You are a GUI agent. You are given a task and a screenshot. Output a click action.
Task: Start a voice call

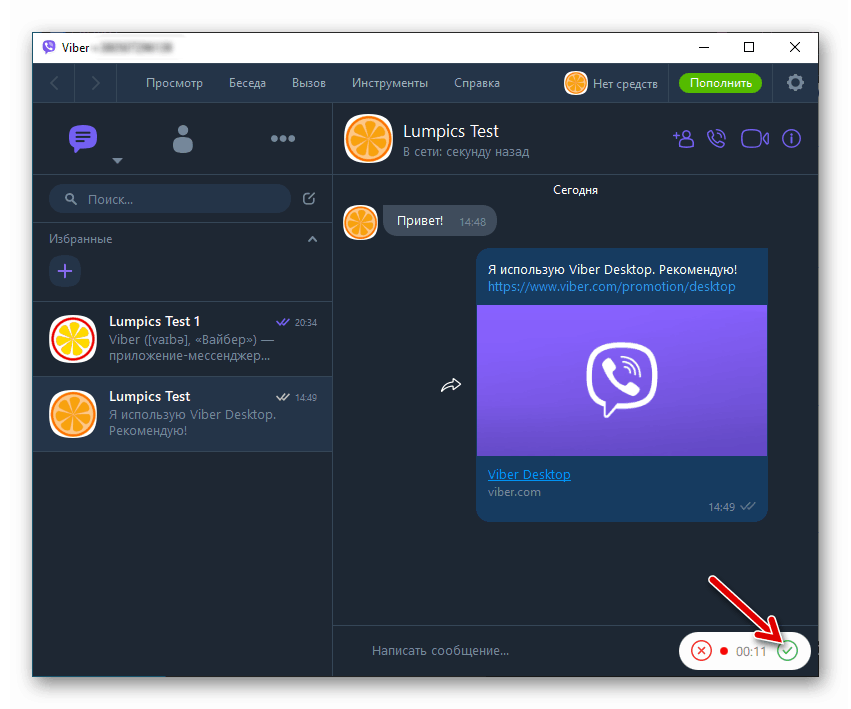pyautogui.click(x=716, y=138)
